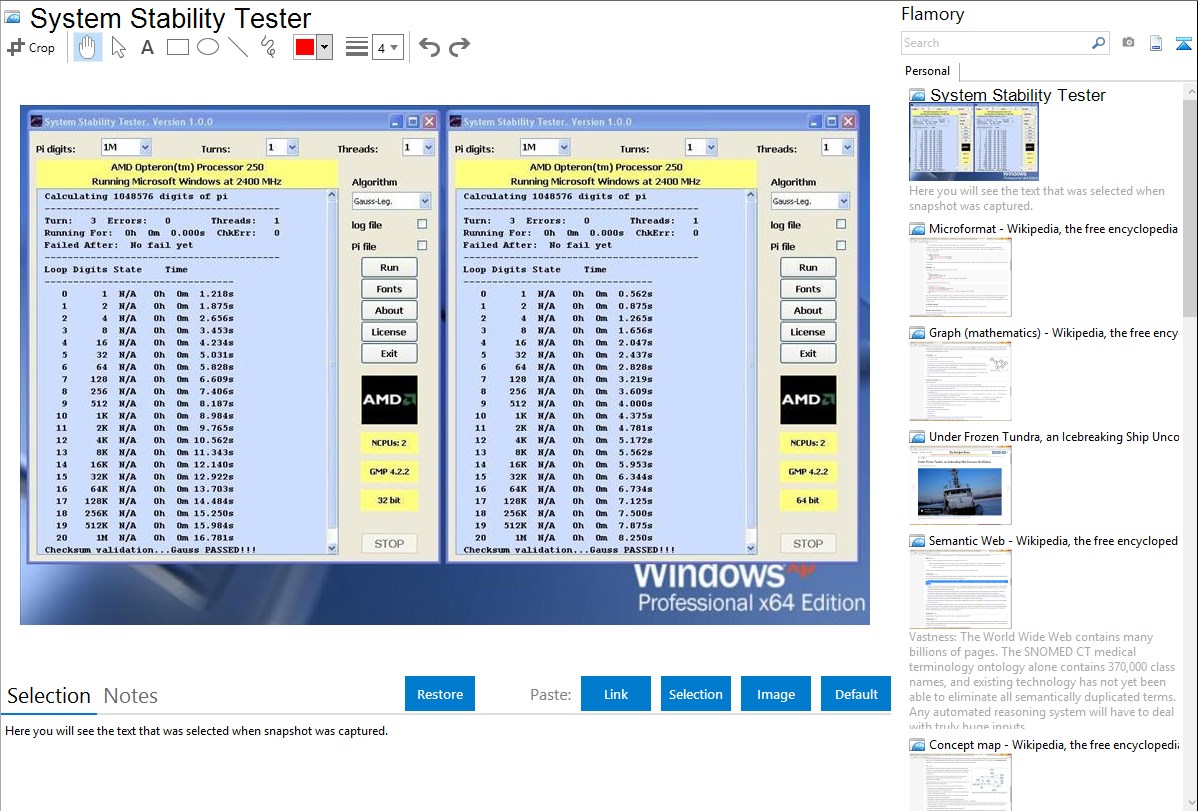Click icon beside Semantic Web snapshot
The height and width of the screenshot is (811, 1198).
pyautogui.click(x=917, y=541)
